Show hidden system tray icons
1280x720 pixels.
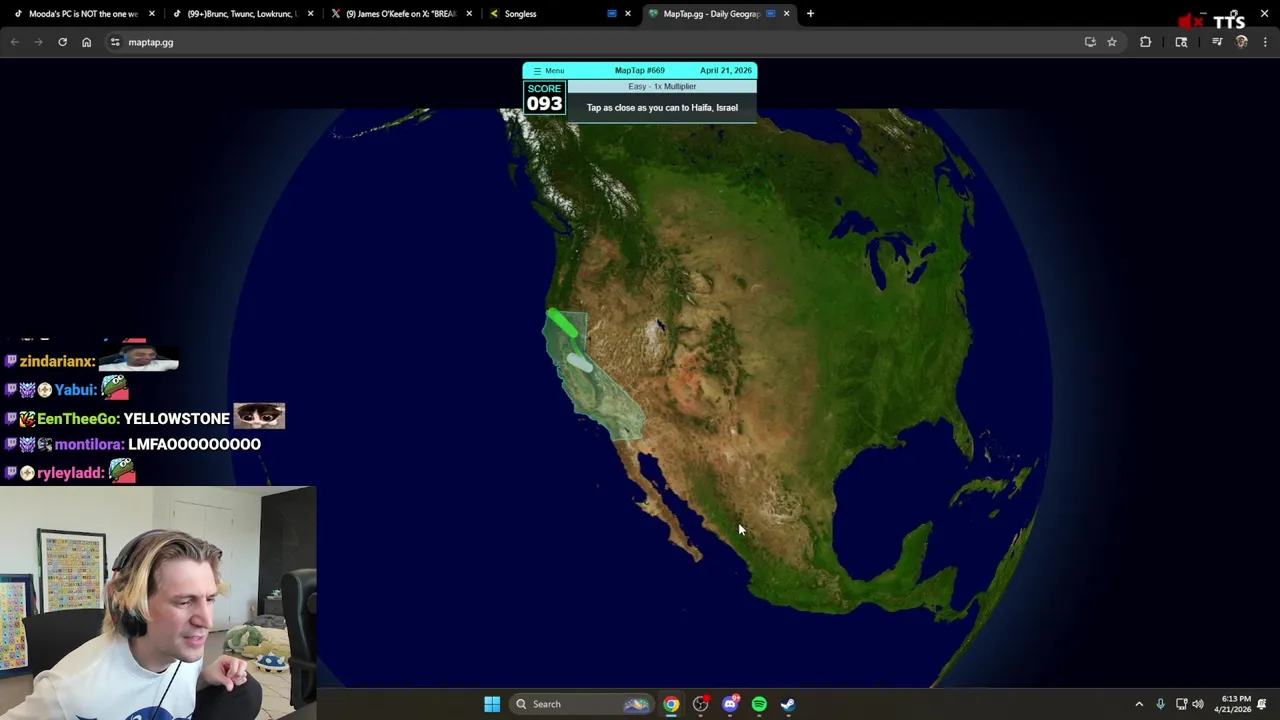tap(1139, 704)
